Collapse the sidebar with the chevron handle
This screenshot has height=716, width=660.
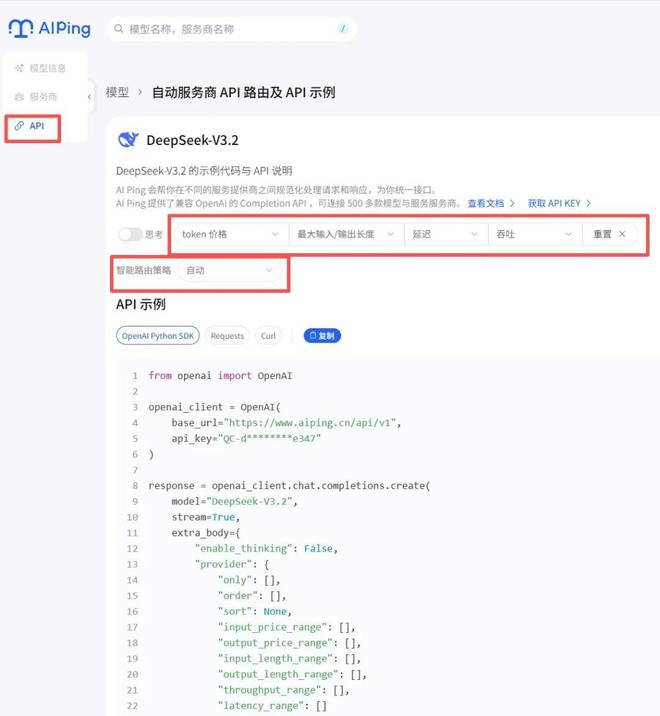[89, 96]
